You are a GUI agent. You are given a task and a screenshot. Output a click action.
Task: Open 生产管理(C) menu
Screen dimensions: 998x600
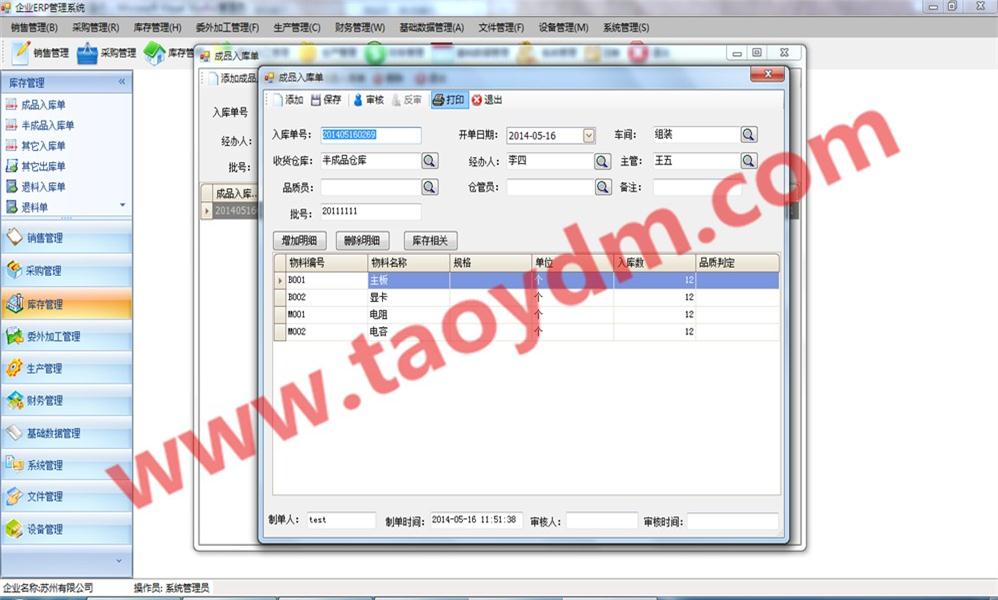pos(297,27)
